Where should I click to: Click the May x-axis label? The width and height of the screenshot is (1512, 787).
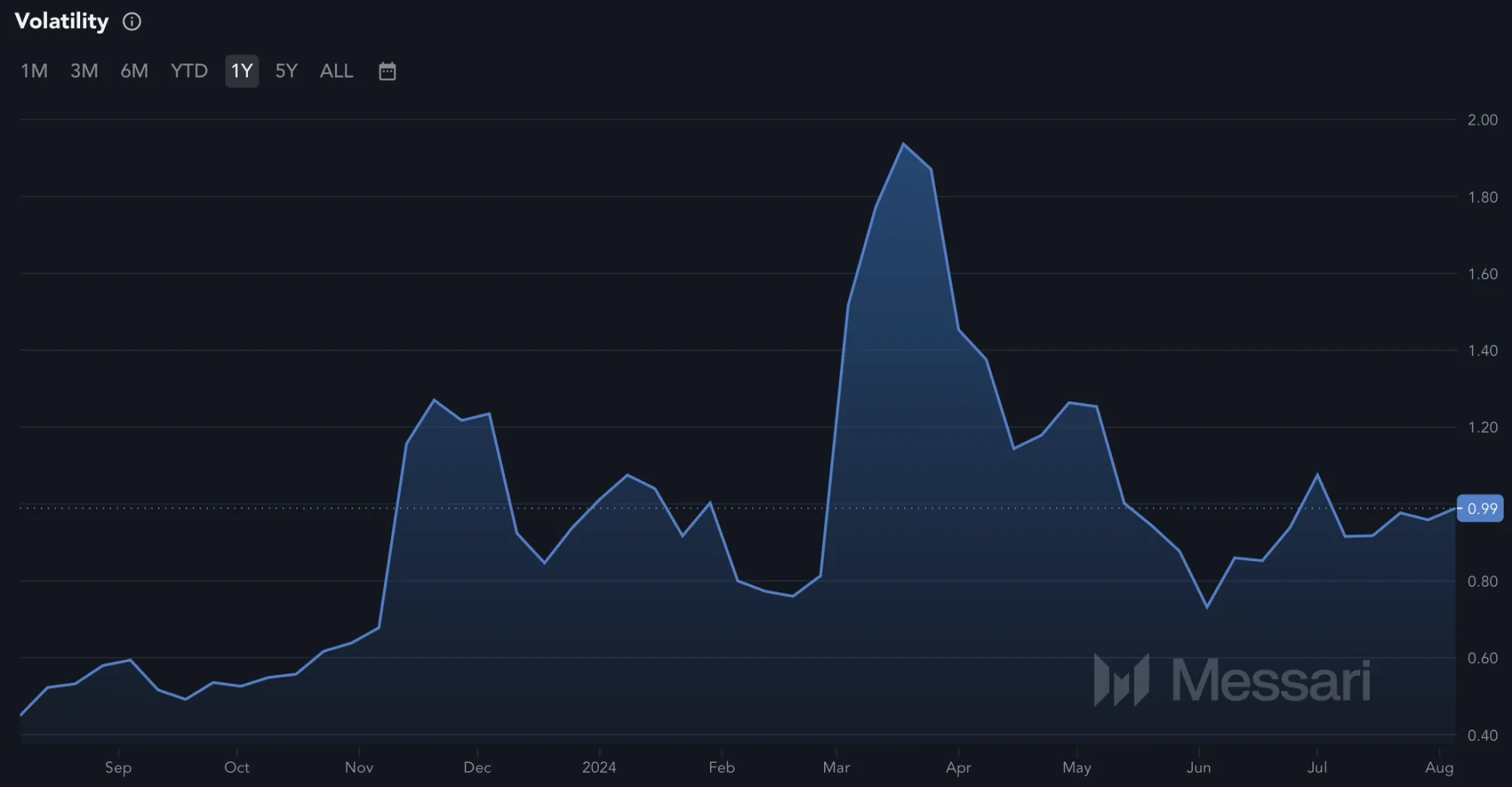tap(1077, 767)
